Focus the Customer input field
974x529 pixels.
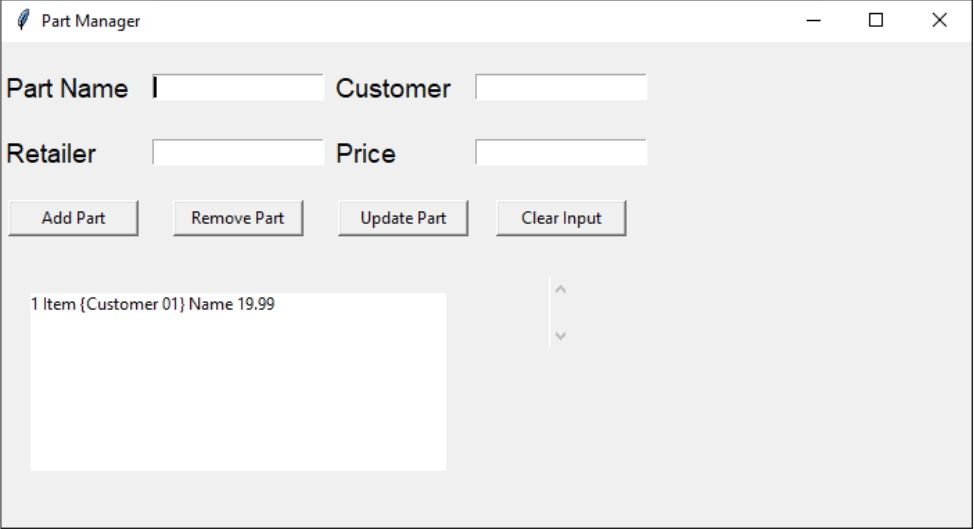pyautogui.click(x=561, y=87)
